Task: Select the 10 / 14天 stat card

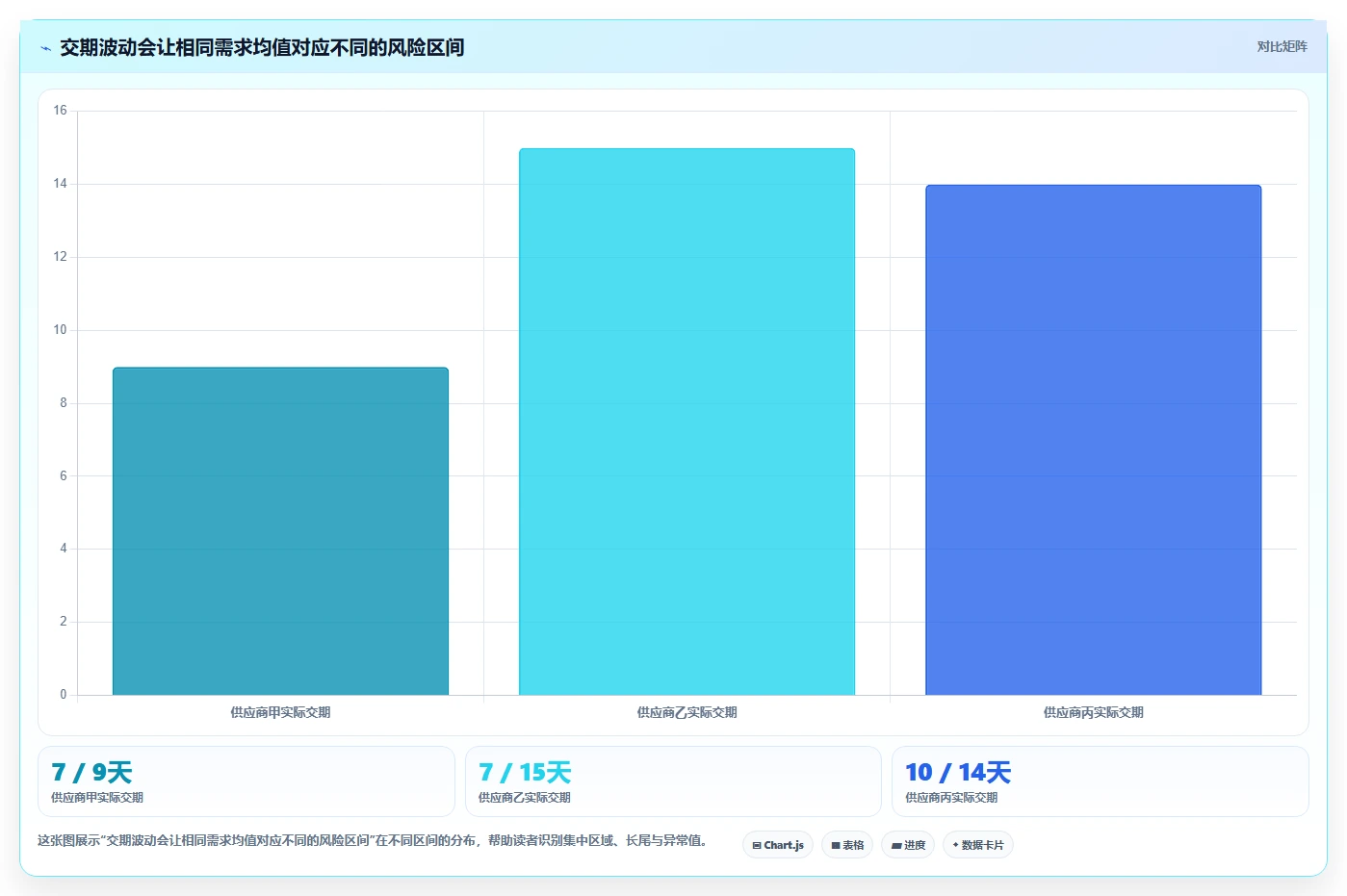Action: [x=1101, y=781]
